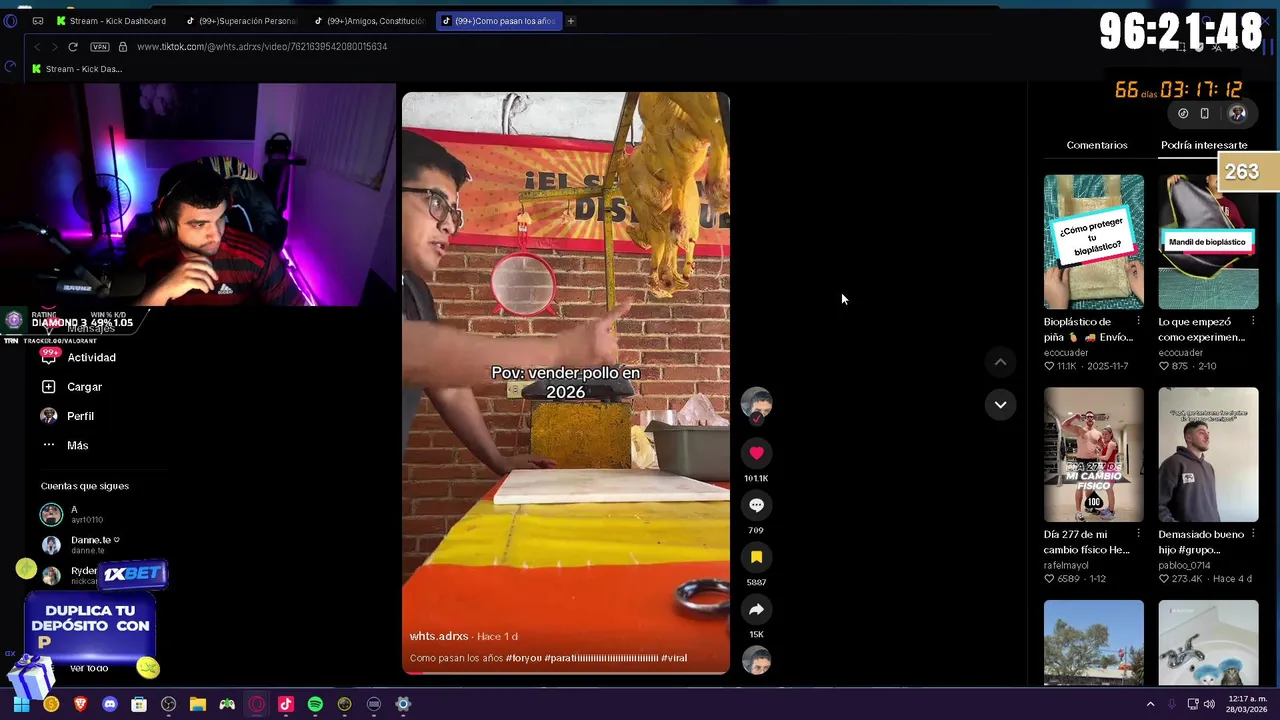
Task: Click the browser back arrow
Action: 37,46
